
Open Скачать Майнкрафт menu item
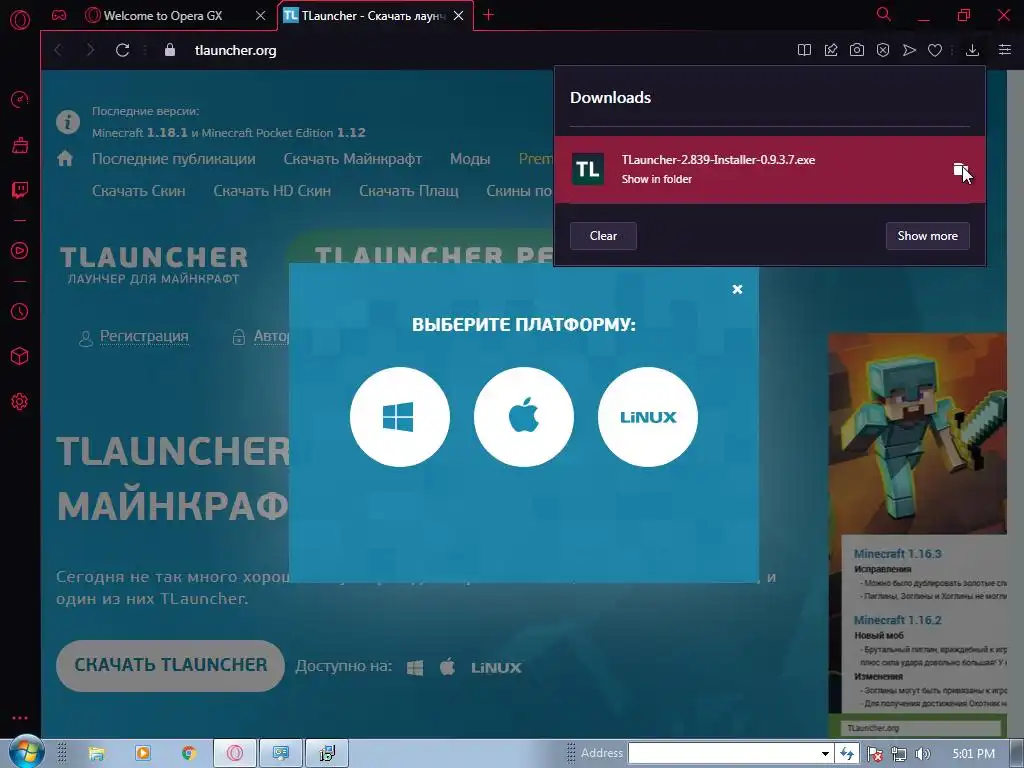coord(353,159)
